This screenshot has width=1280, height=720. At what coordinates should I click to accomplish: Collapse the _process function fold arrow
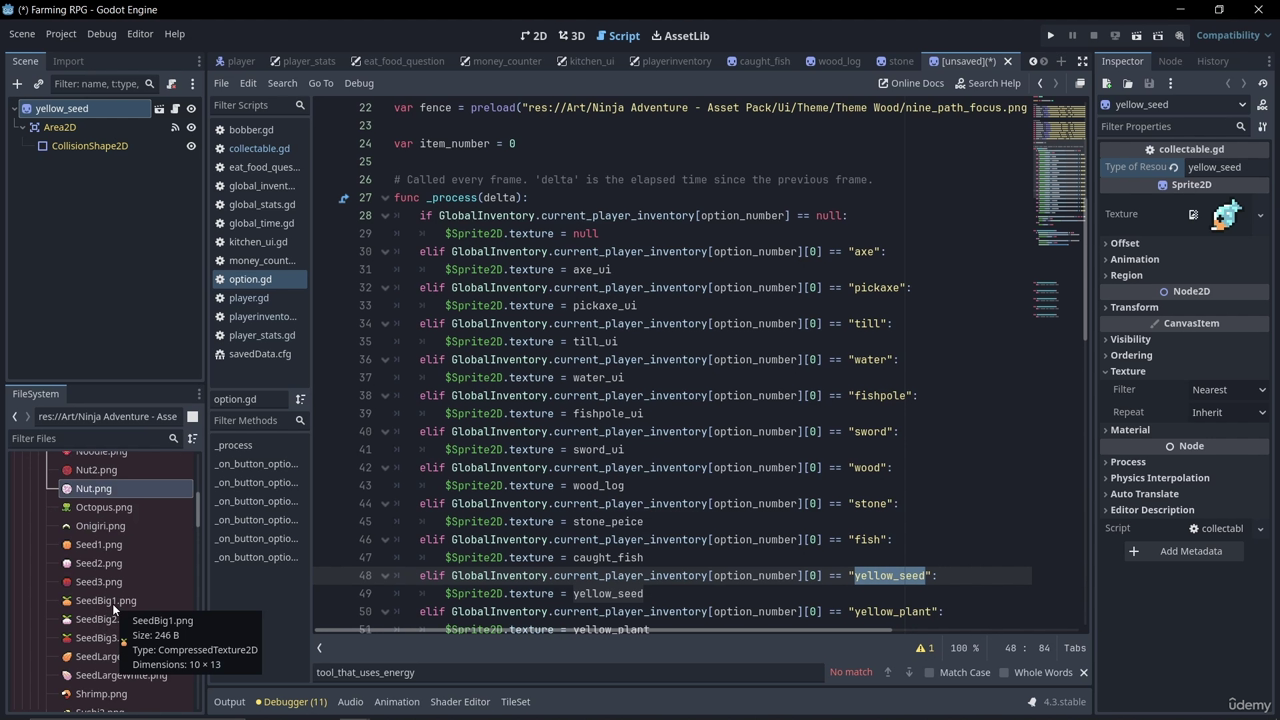(385, 198)
